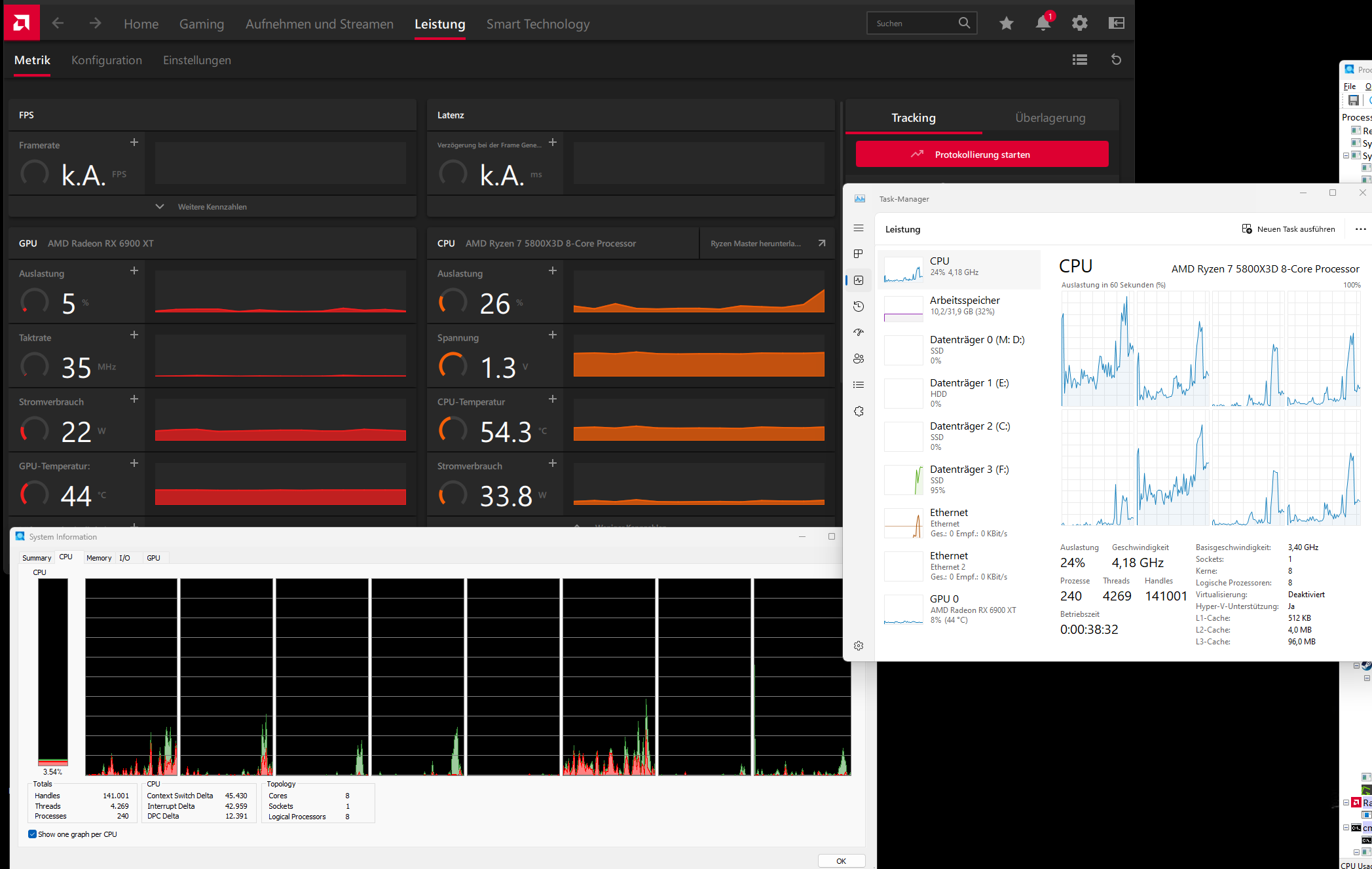Click the sidebar panel icon next to gear
Screen dimensions: 1372x869
coord(1116,24)
